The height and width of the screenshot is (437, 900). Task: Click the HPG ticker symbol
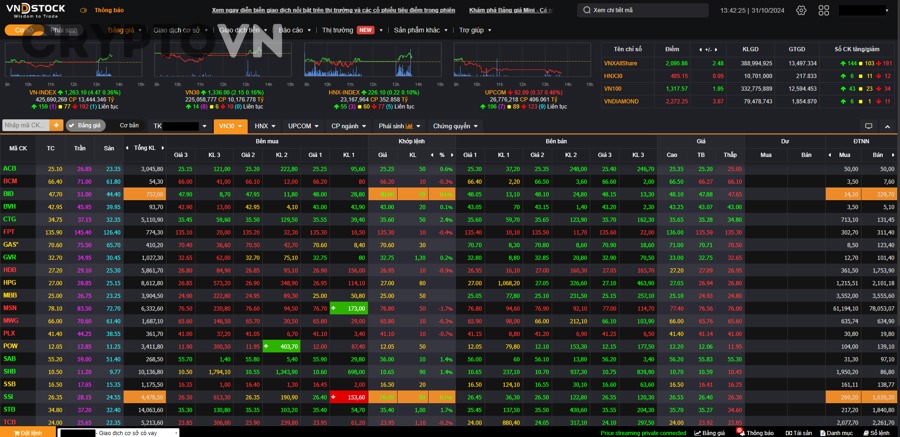pos(9,283)
